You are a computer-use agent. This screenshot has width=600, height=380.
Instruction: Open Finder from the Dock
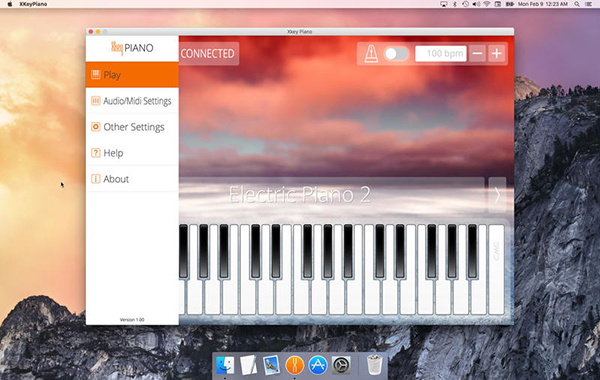225,365
